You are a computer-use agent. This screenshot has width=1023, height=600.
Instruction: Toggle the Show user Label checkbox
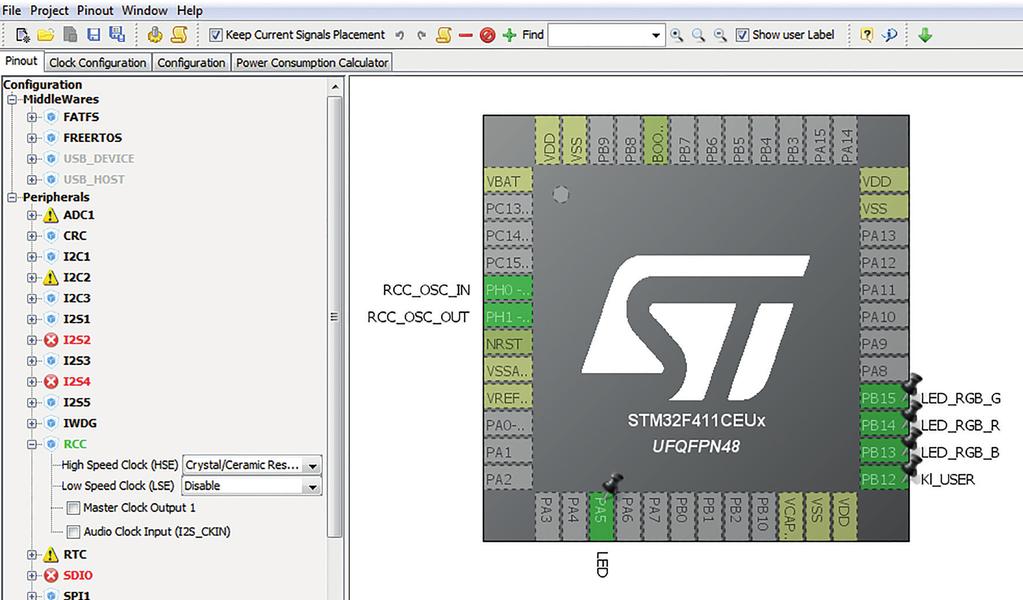tap(742, 35)
